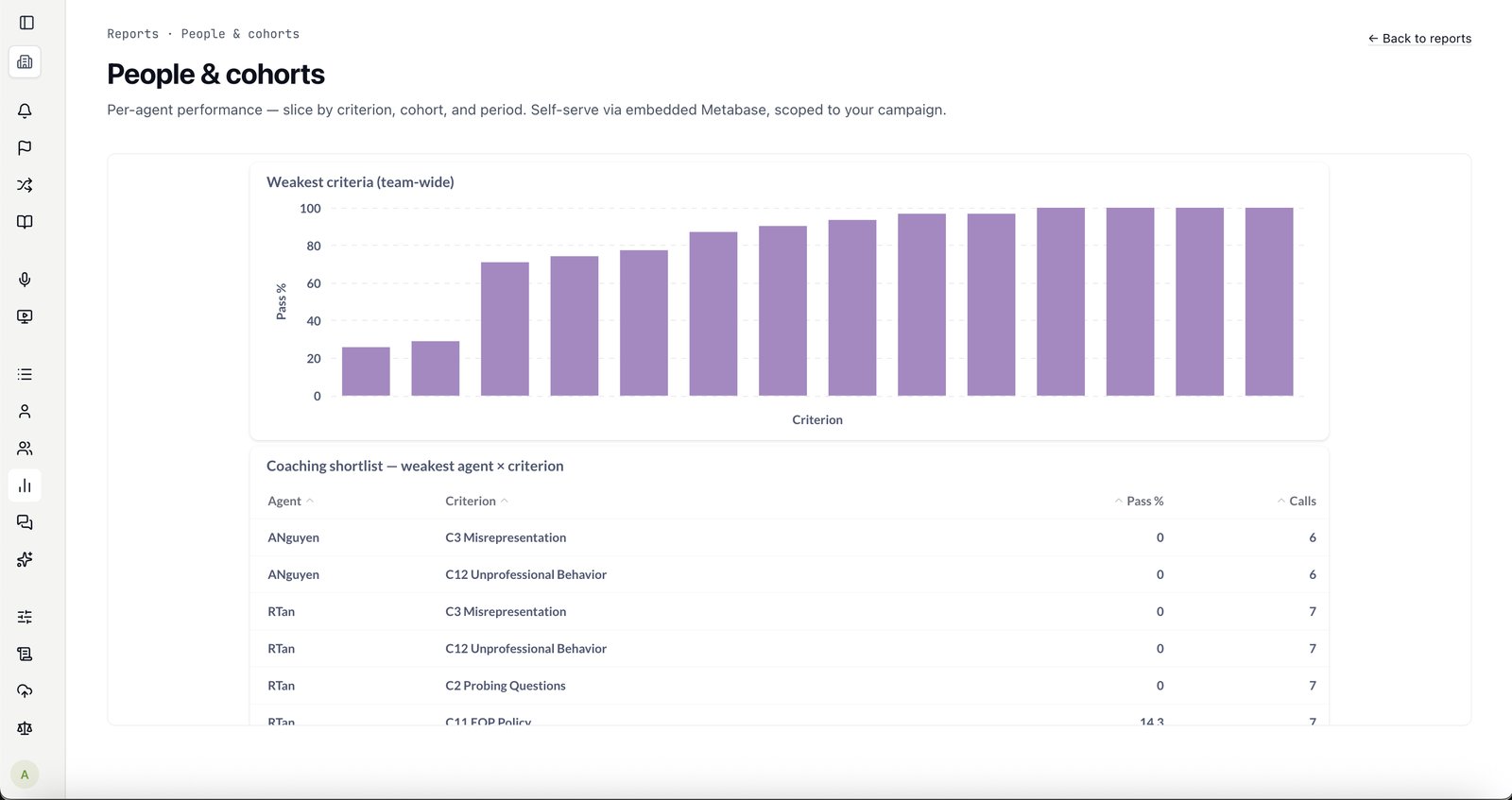Click the lowest bar in Weakest criteria chart
The width and height of the screenshot is (1512, 800).
pos(366,371)
